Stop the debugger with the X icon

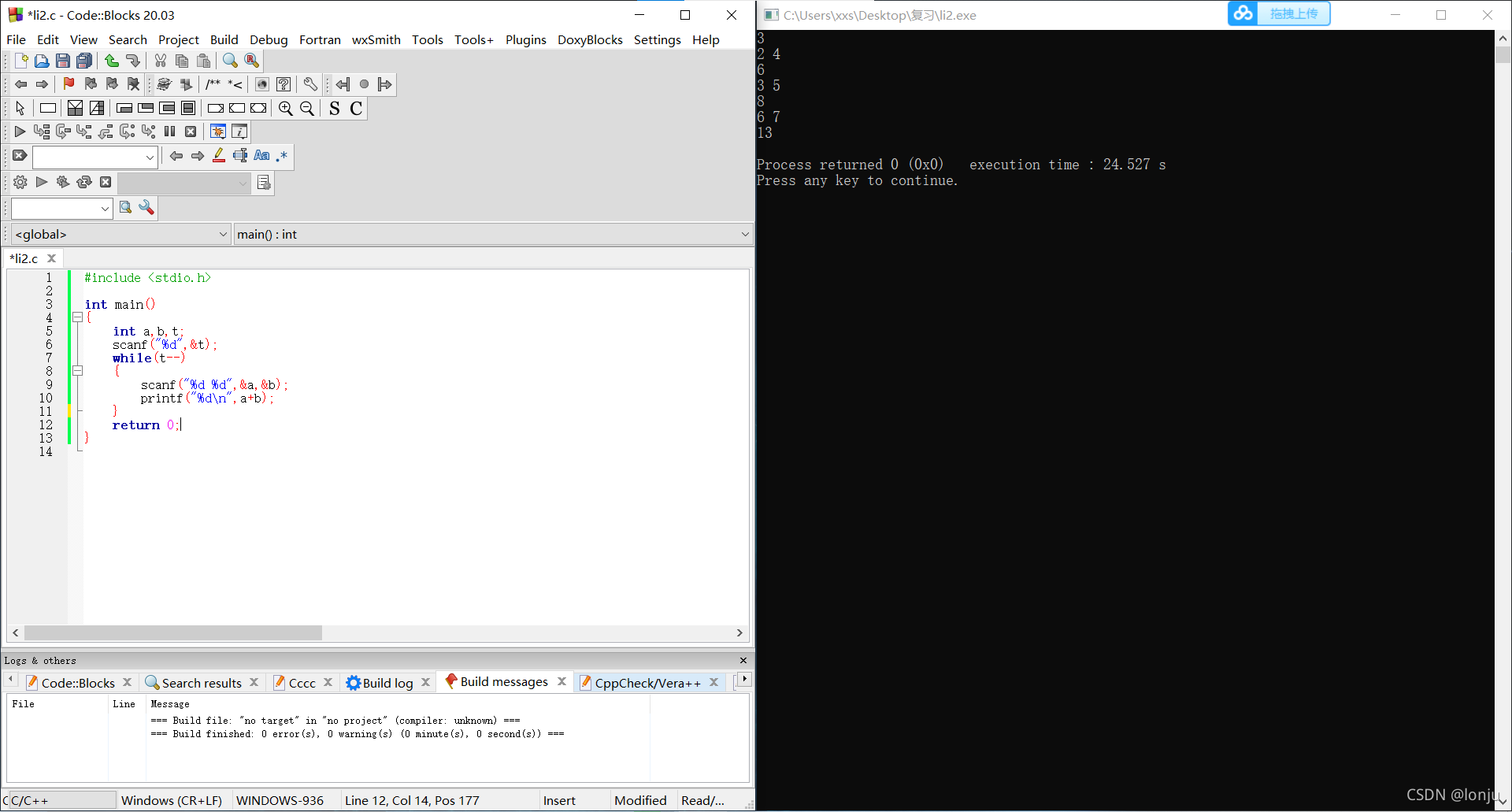click(191, 132)
